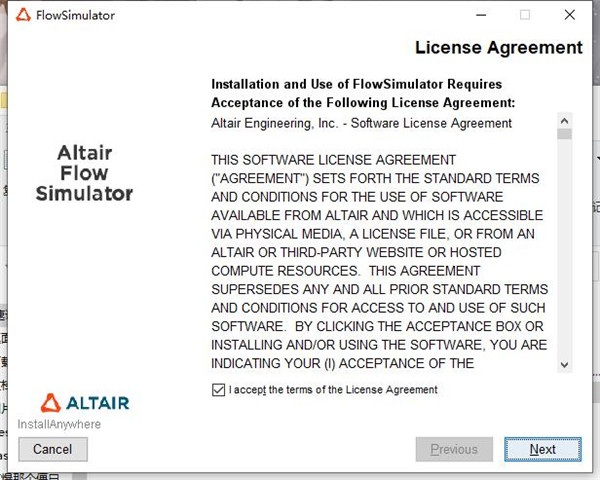This screenshot has height=480, width=600.
Task: Click the 'Altair Flow Simulator' side title
Action: (85, 173)
